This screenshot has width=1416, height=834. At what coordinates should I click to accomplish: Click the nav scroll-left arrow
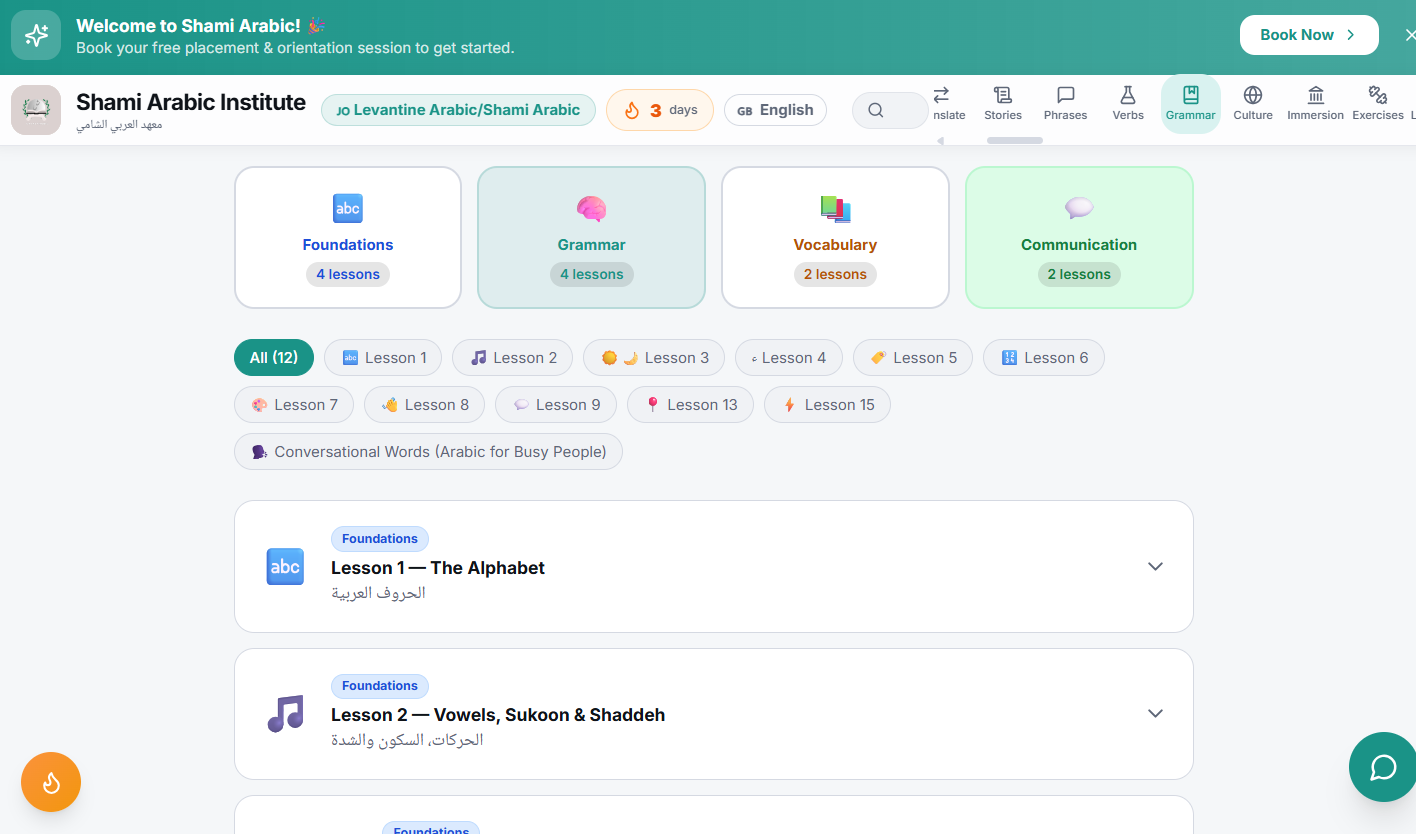[x=940, y=141]
